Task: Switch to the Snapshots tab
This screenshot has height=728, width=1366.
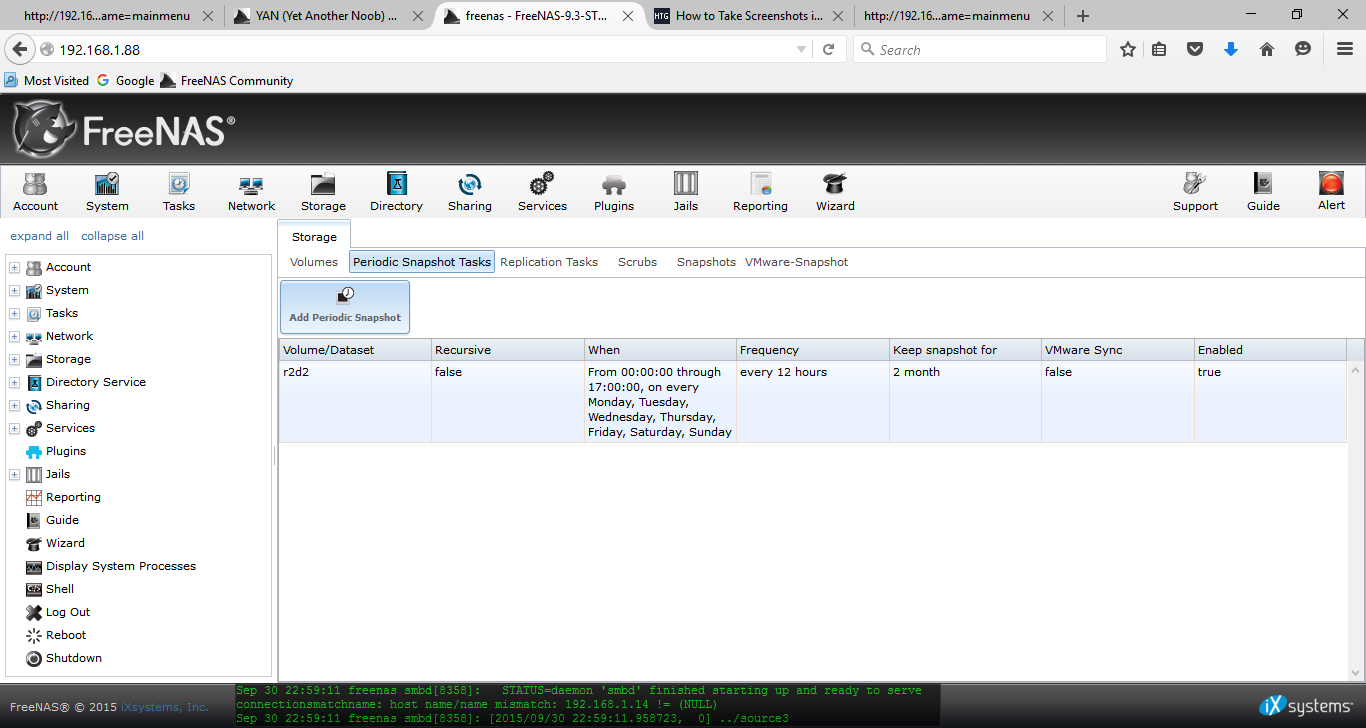Action: pos(706,262)
